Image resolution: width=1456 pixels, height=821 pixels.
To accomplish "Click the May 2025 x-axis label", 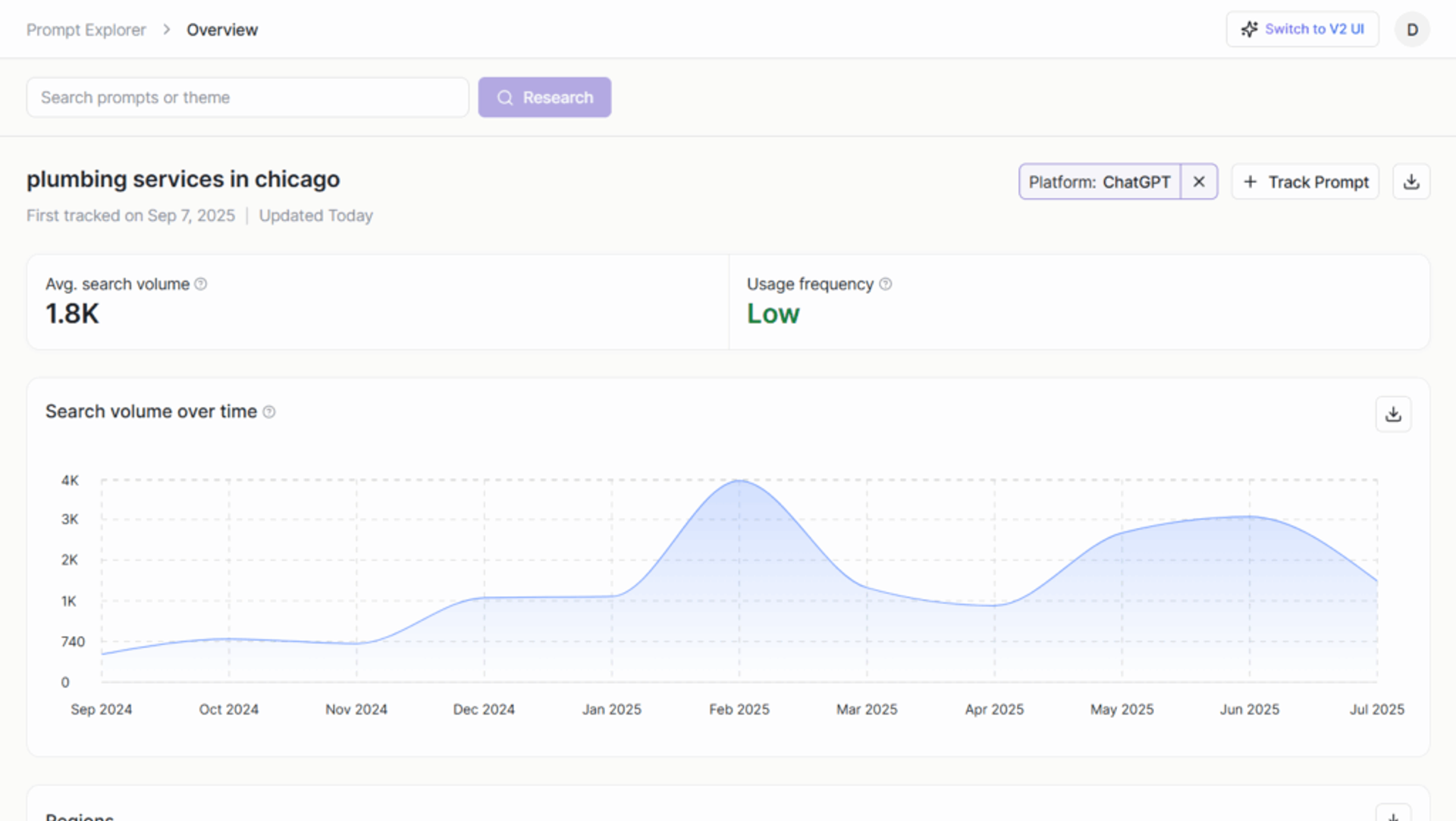I will click(1122, 709).
